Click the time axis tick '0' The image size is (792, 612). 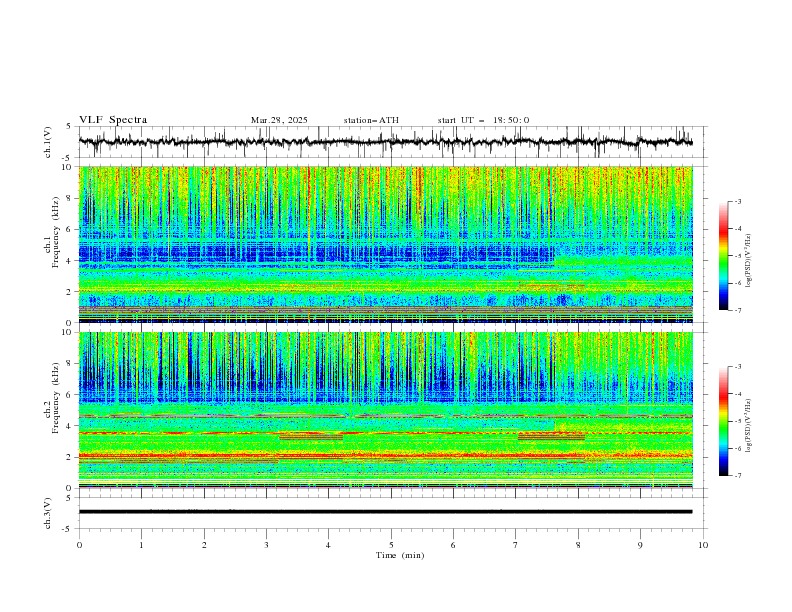79,545
